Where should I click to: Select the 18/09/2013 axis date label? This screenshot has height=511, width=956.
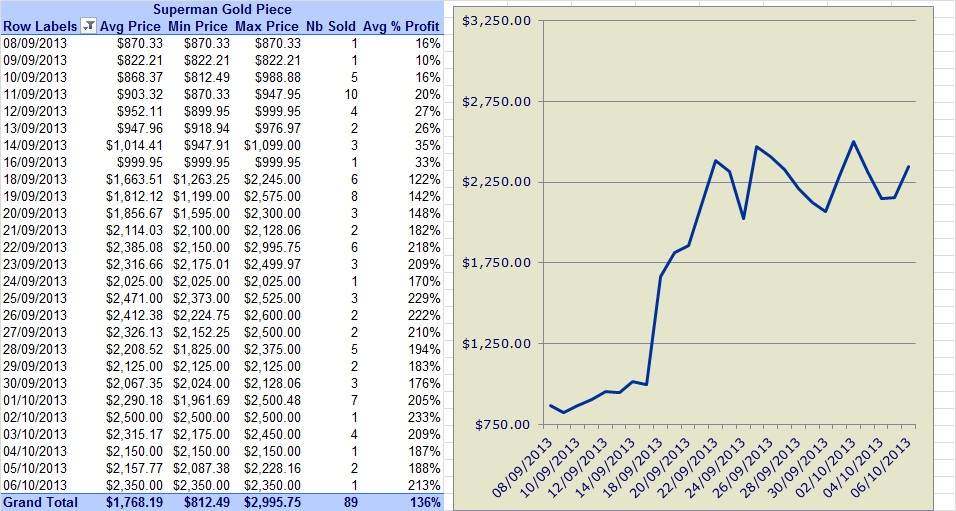[x=634, y=465]
